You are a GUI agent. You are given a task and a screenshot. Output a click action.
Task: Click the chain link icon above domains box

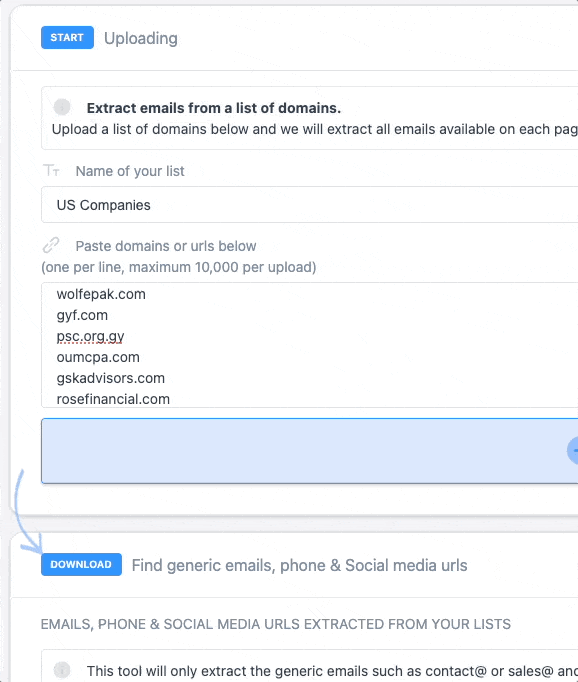(x=51, y=245)
